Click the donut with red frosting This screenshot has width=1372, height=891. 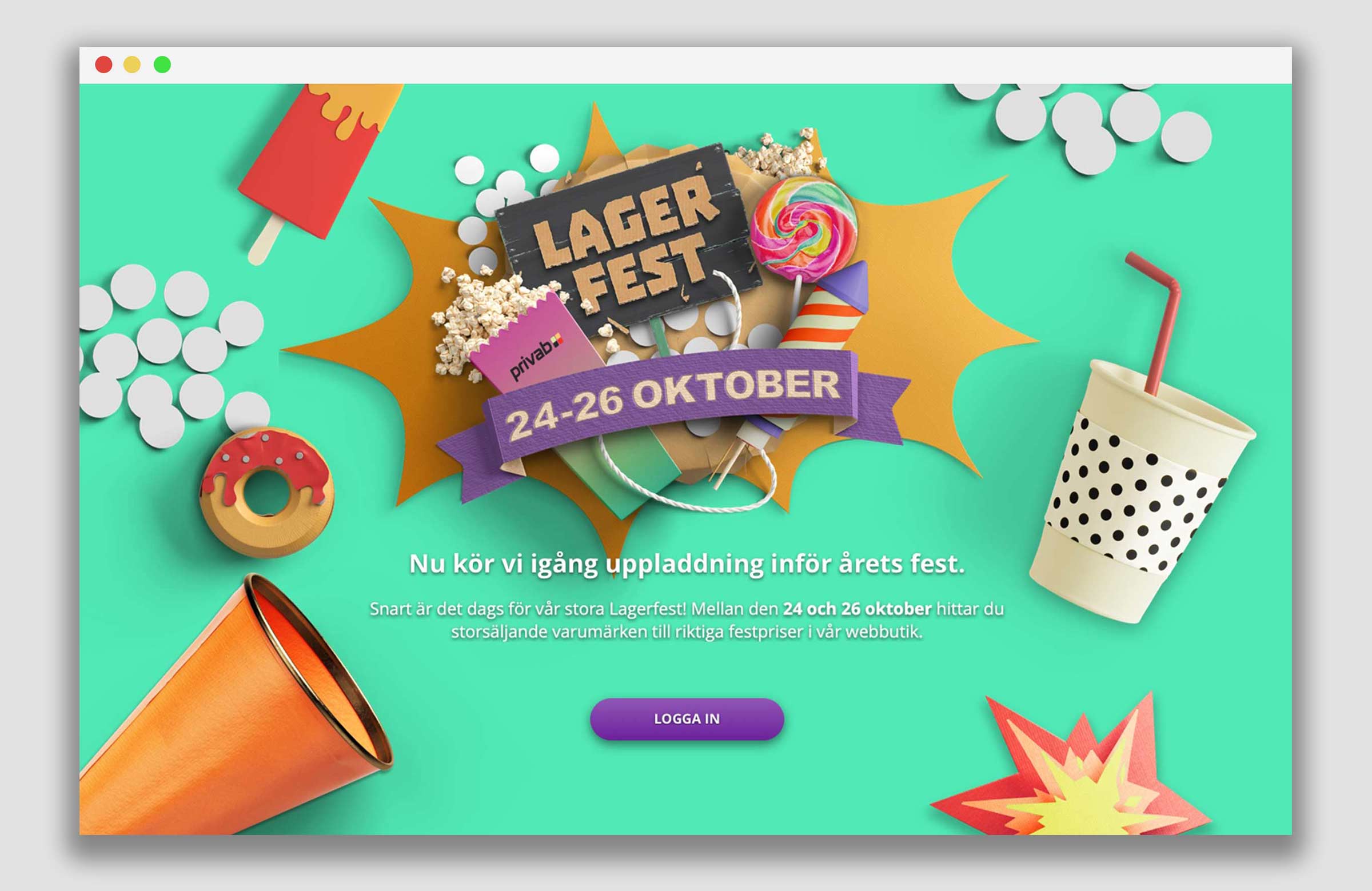(266, 493)
